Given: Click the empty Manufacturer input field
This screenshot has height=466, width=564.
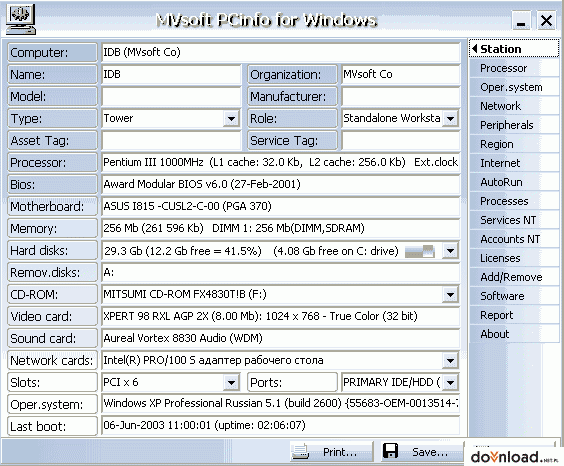Looking at the screenshot, I should pyautogui.click(x=401, y=96).
